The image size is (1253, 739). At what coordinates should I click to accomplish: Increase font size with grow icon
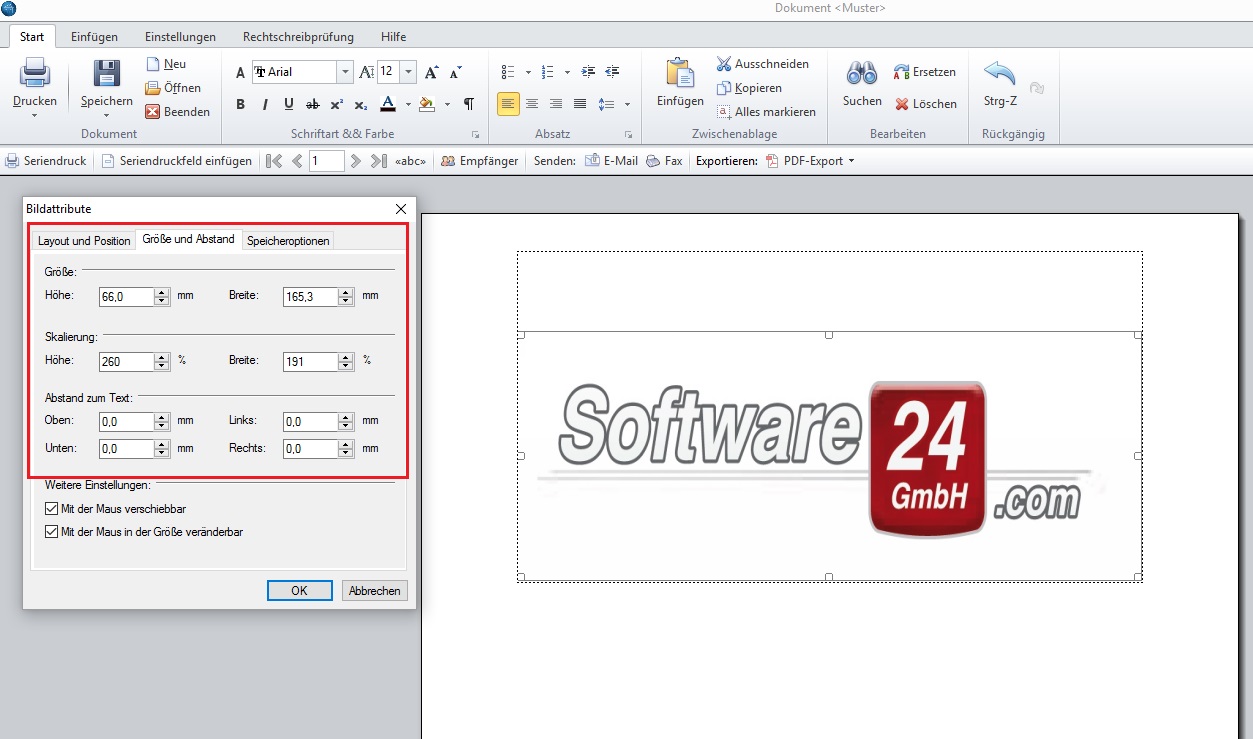(x=431, y=72)
